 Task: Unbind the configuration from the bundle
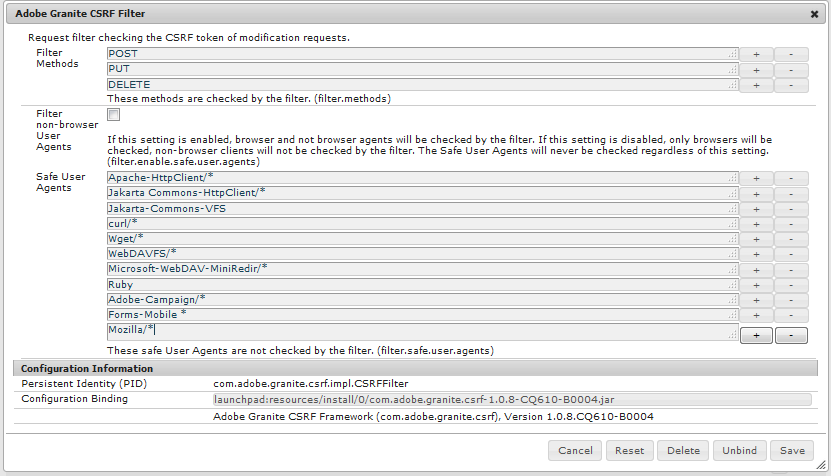point(739,451)
